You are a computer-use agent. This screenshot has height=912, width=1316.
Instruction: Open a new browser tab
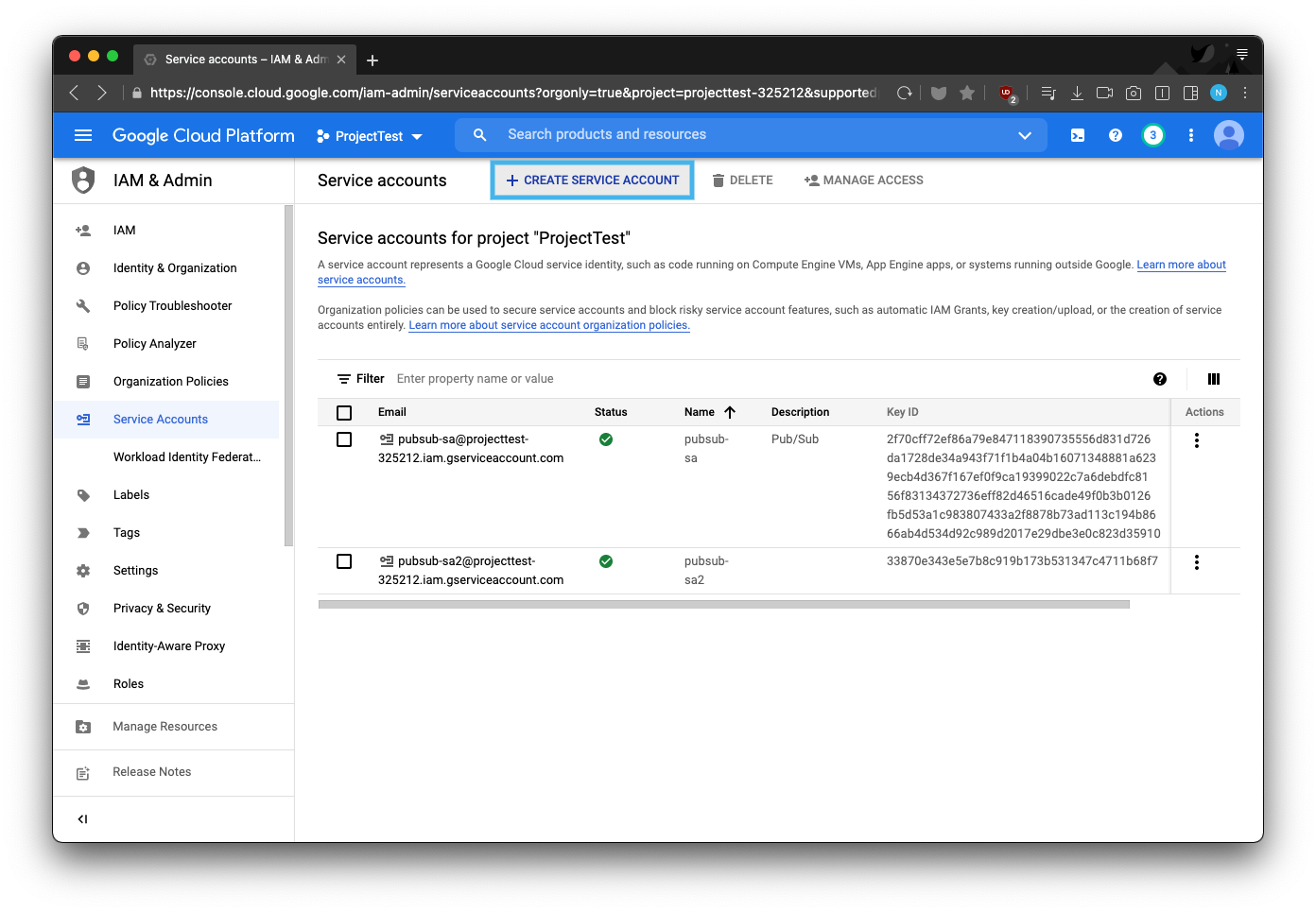(x=372, y=60)
